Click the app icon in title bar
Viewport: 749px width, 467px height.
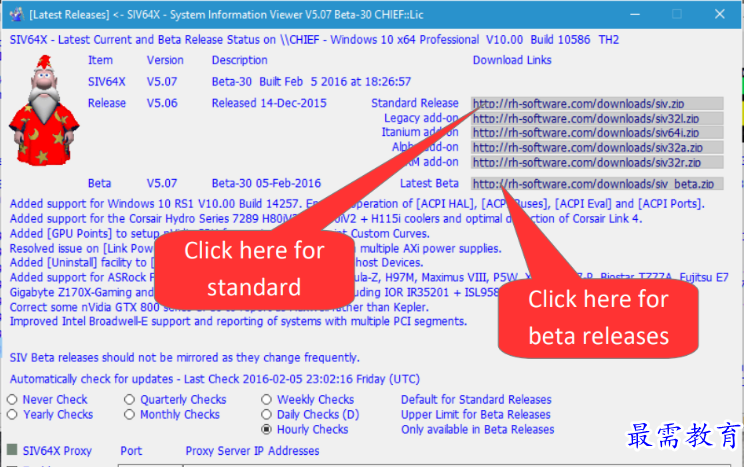[x=17, y=14]
